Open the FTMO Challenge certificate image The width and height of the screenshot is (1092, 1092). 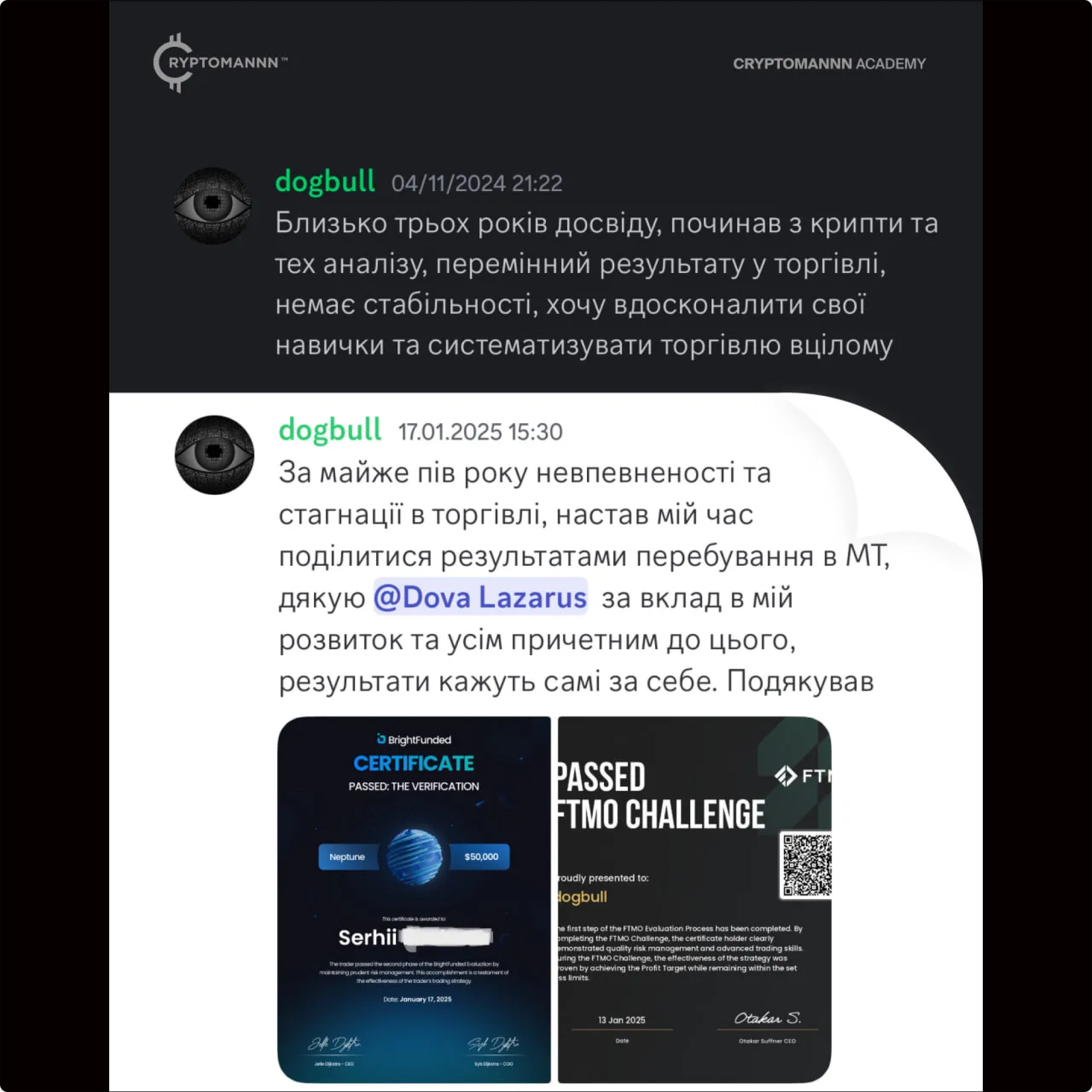(x=695, y=900)
